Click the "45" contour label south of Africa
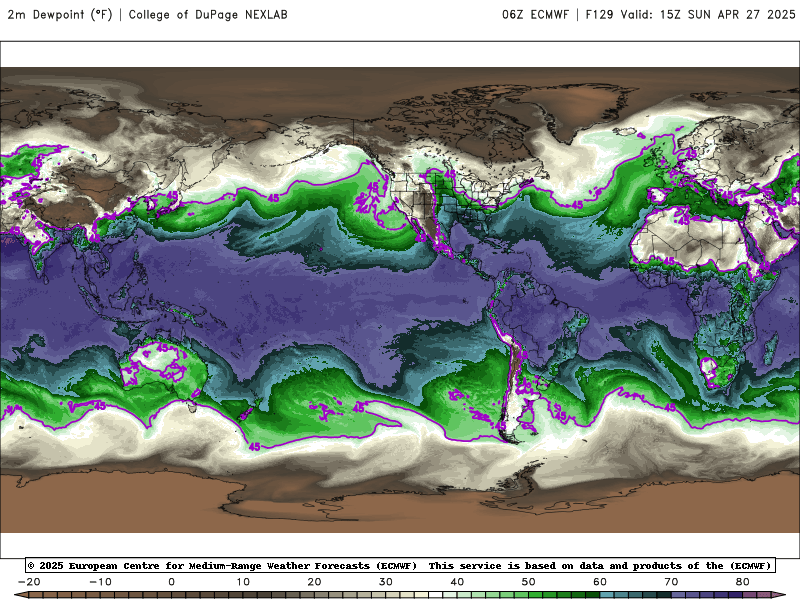 670,407
